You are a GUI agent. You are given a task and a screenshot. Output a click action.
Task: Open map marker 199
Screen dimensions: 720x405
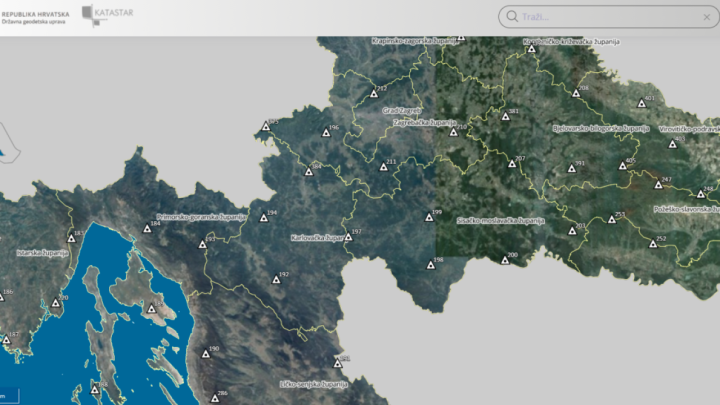(x=427, y=218)
